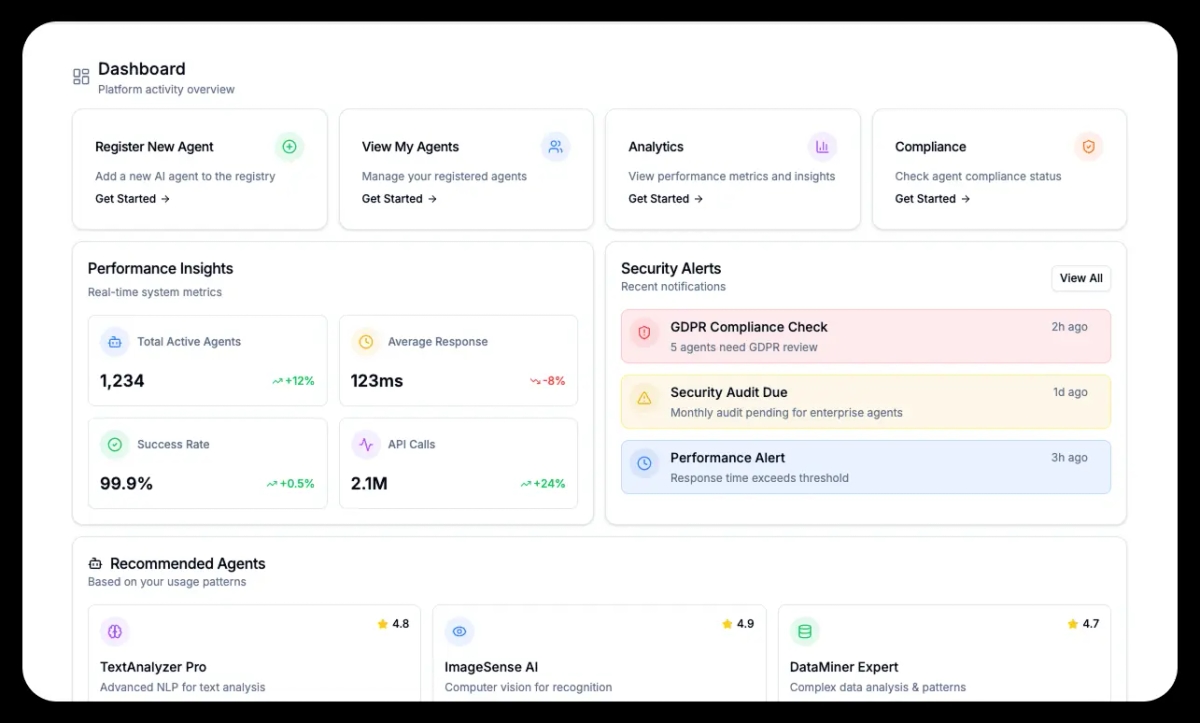Click the star rating on DataMiner Expert
The width and height of the screenshot is (1200, 723).
pyautogui.click(x=1083, y=624)
